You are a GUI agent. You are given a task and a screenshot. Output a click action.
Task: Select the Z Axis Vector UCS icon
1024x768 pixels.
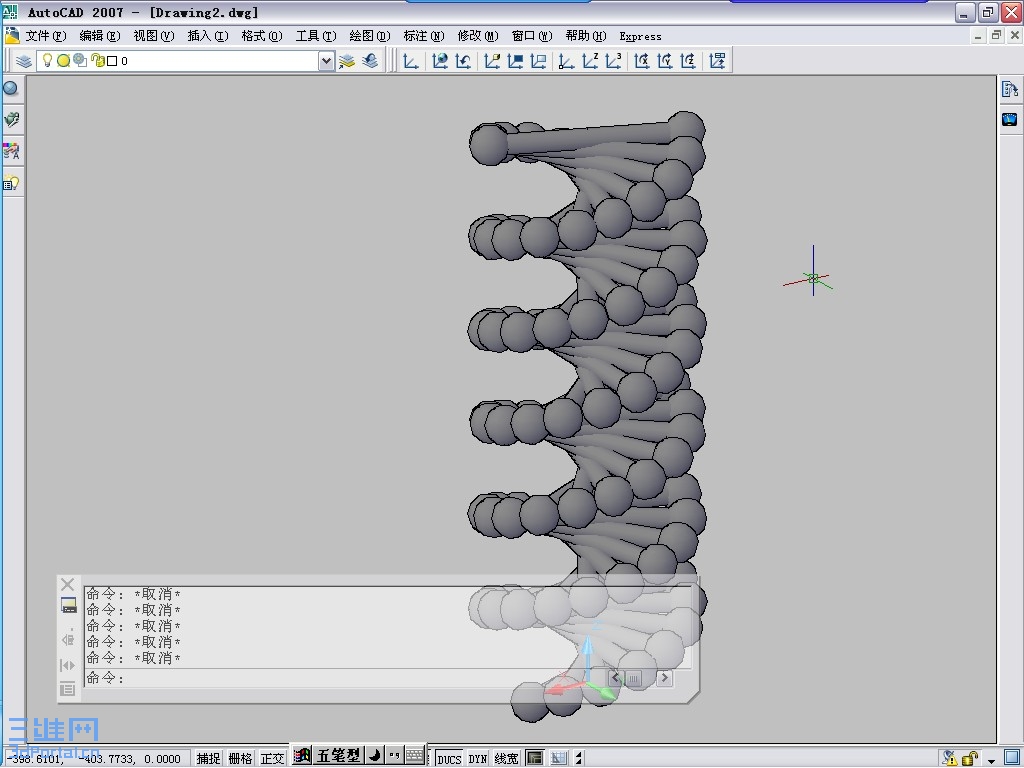click(x=590, y=61)
